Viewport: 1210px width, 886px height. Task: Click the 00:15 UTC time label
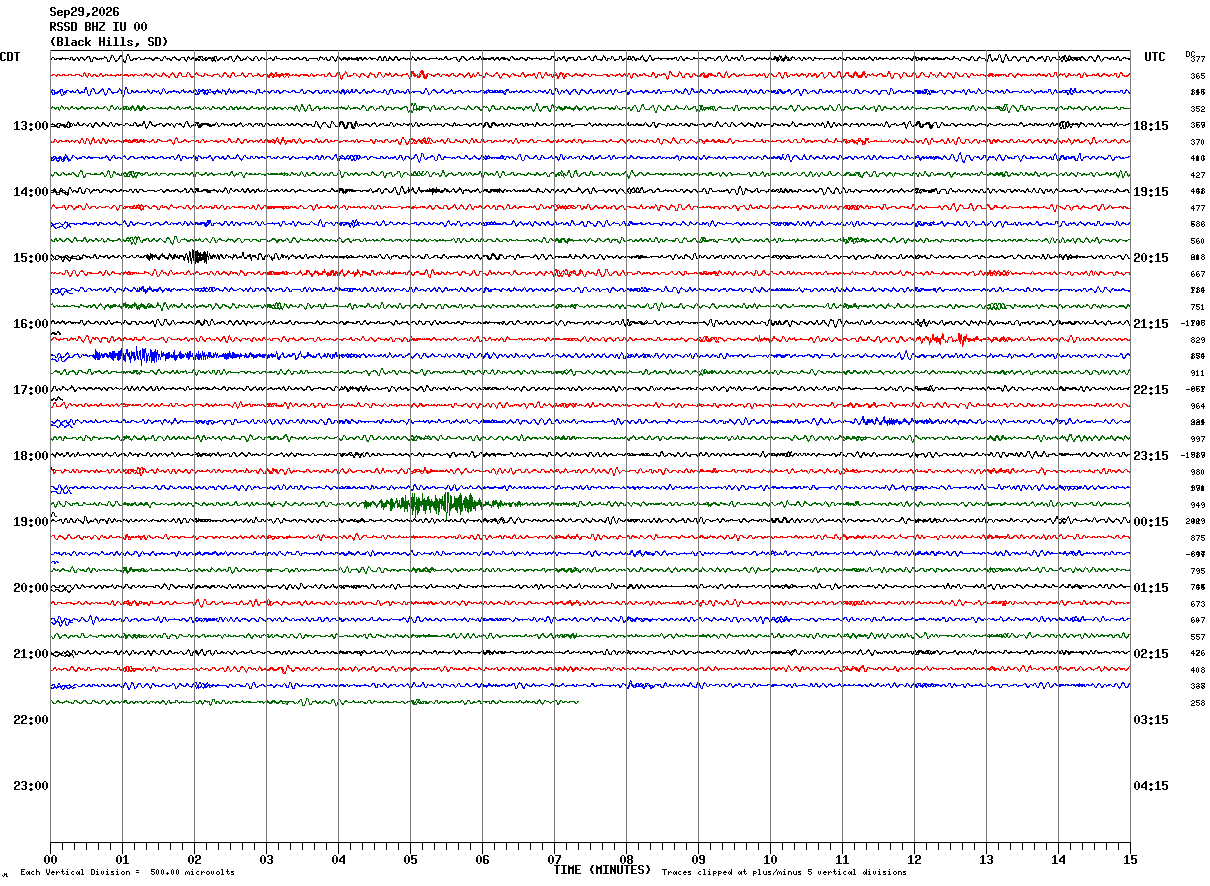(x=1151, y=522)
